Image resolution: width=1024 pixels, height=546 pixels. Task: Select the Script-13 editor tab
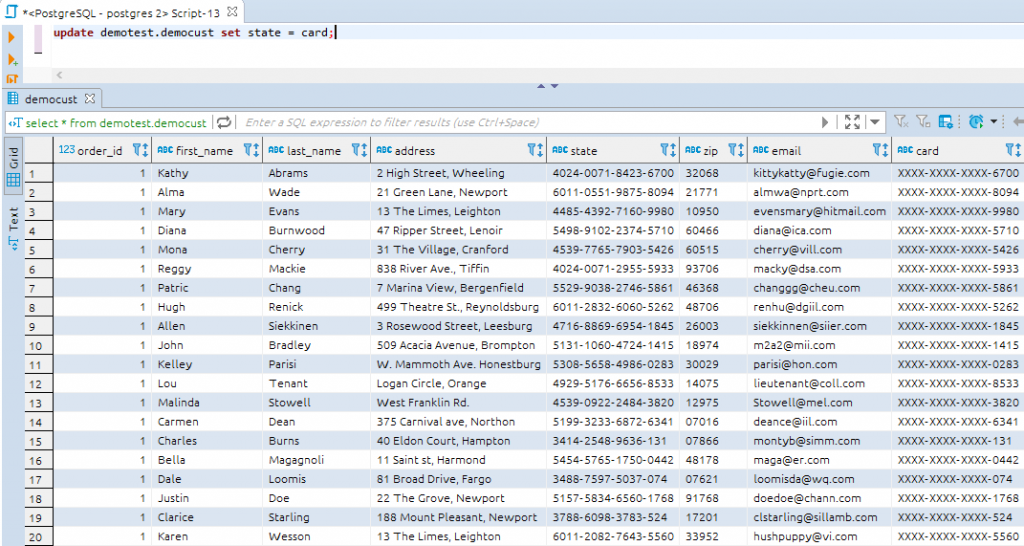pos(120,12)
